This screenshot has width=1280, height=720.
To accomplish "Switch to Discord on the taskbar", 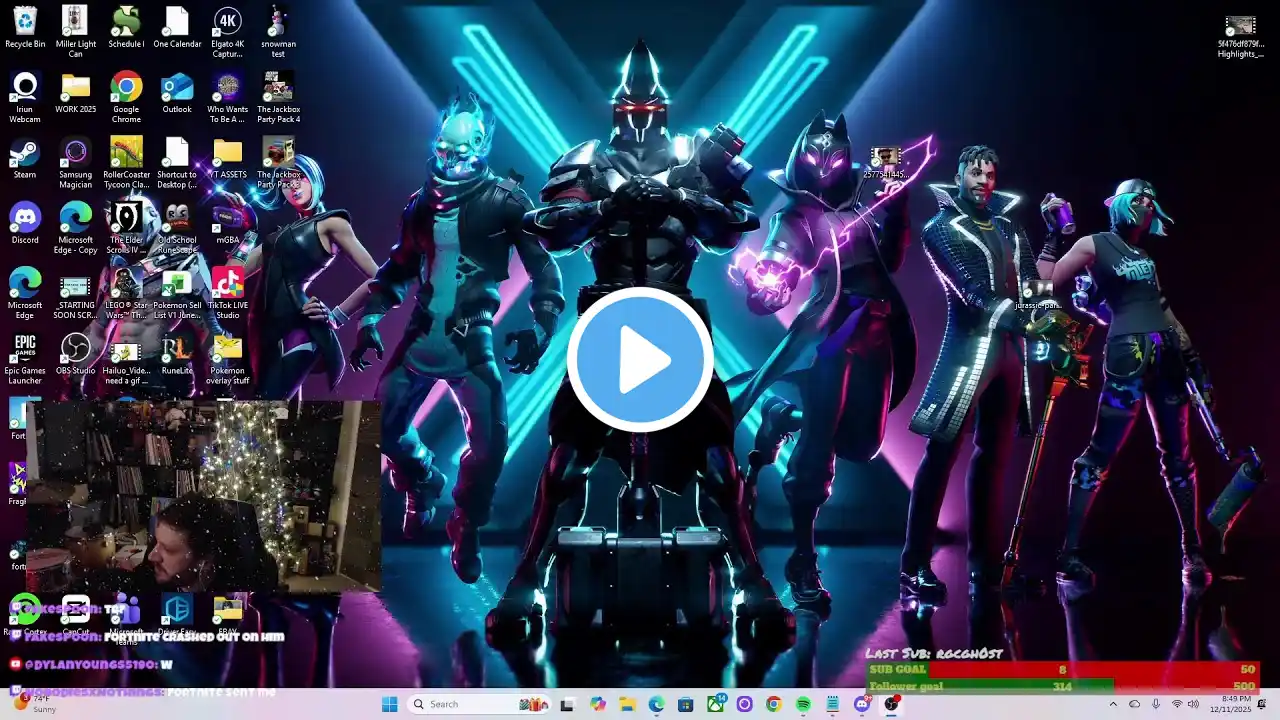I will (x=862, y=704).
